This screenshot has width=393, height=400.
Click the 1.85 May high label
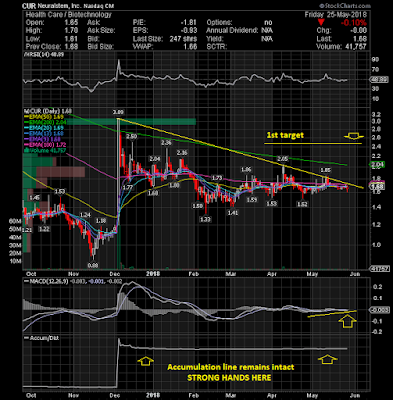(x=326, y=170)
